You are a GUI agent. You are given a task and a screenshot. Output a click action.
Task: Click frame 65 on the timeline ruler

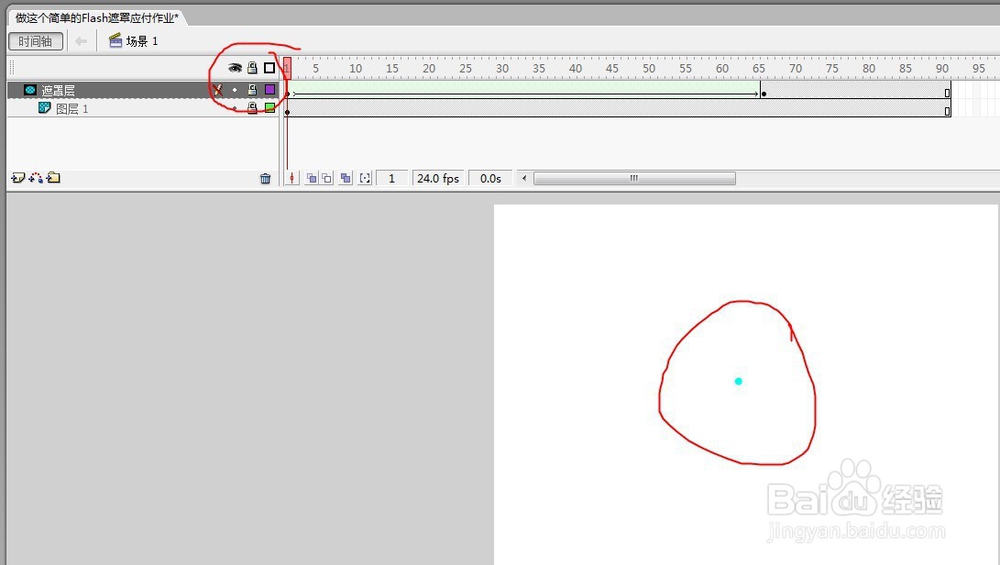(x=758, y=68)
